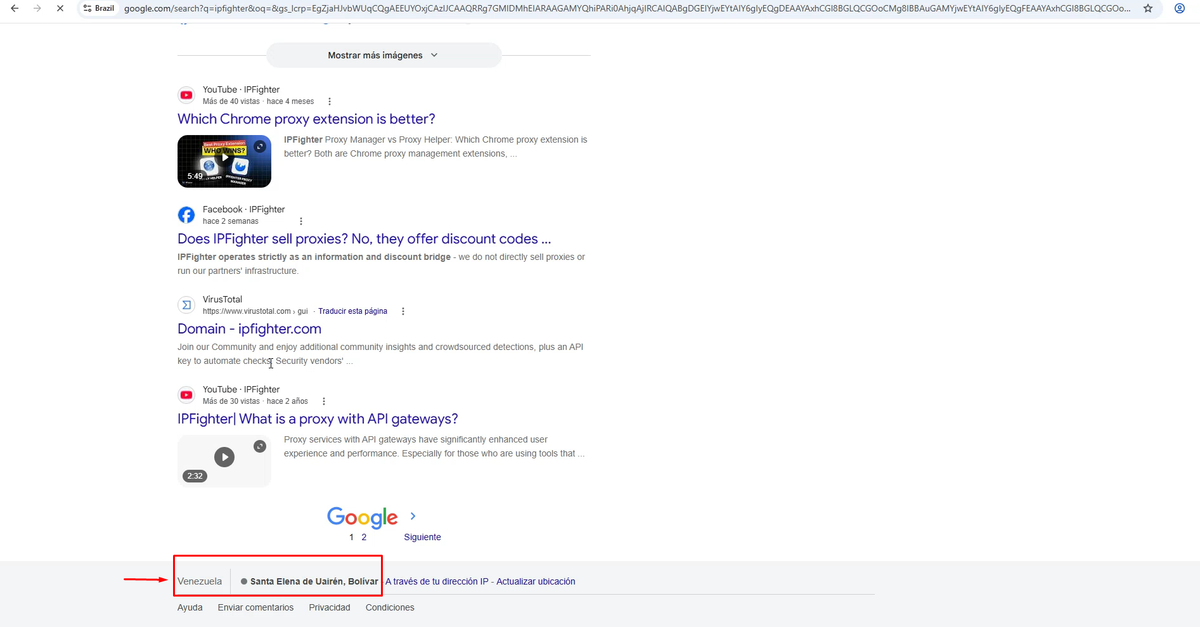
Task: Click 'Traducir esta página' link
Action: (x=353, y=311)
